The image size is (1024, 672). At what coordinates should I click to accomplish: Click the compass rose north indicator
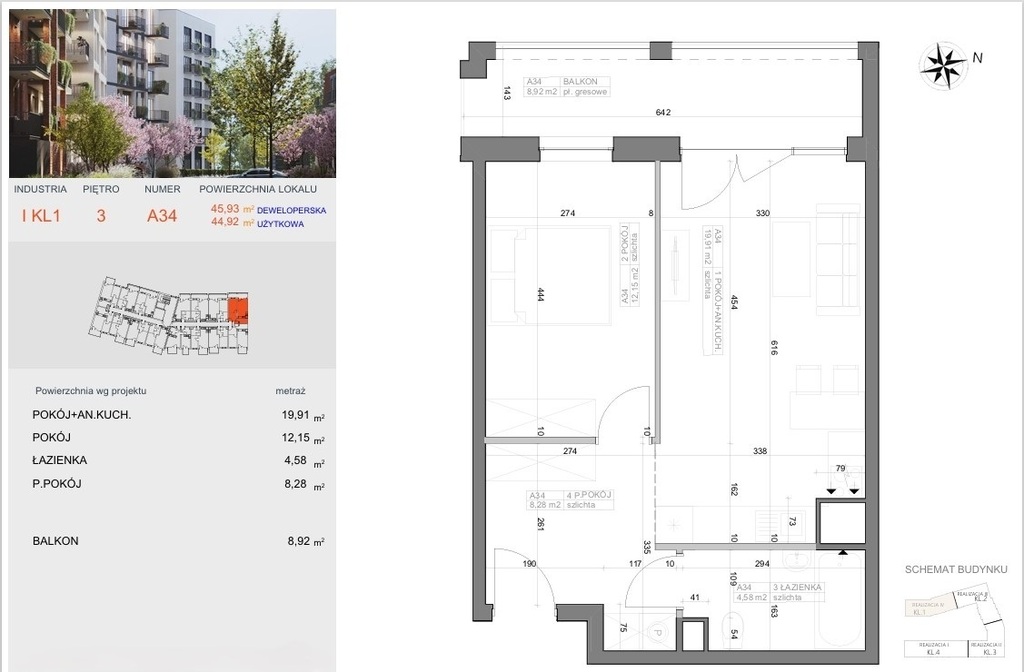click(940, 62)
